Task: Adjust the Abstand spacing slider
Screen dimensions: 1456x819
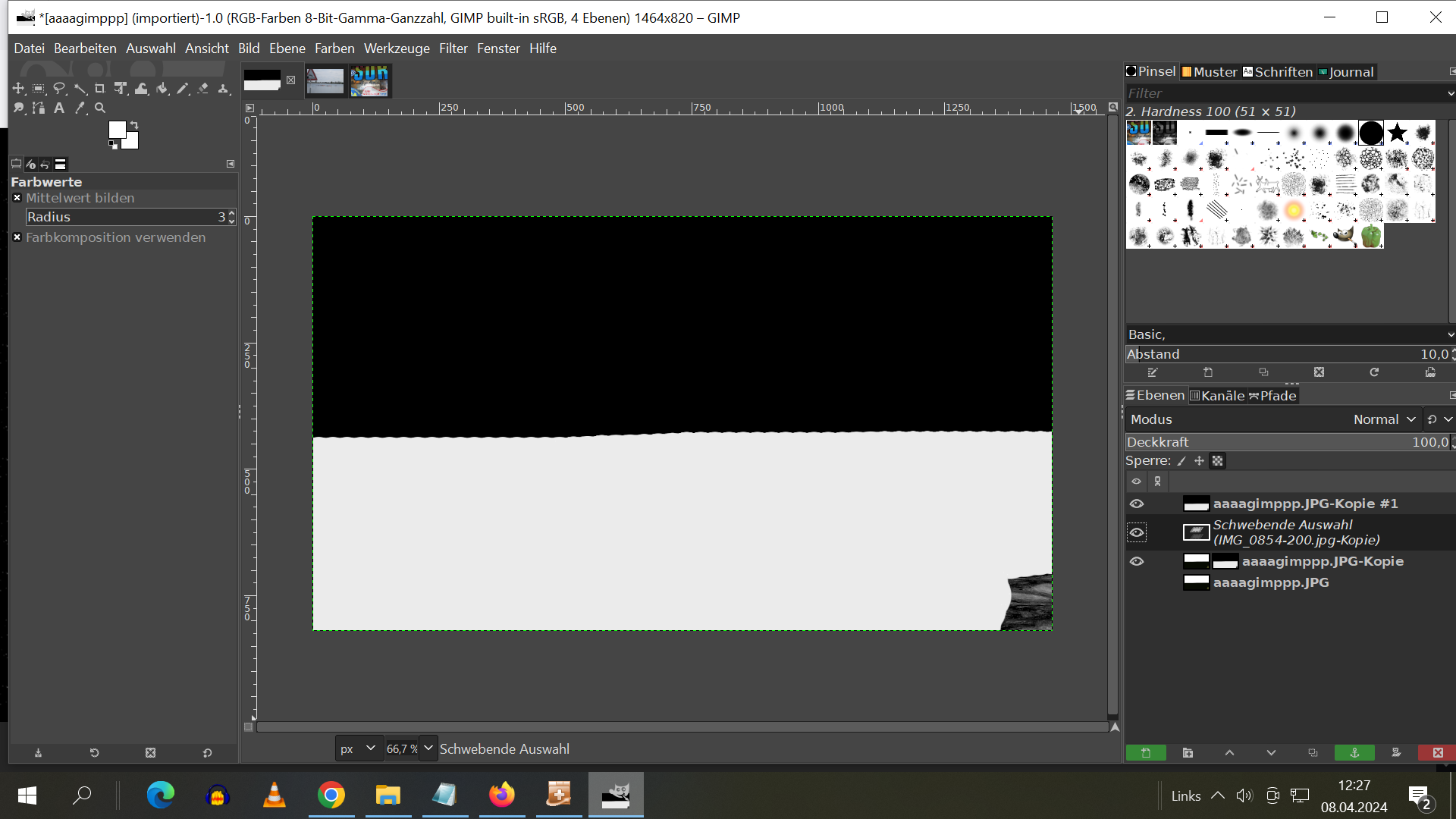Action: click(1288, 354)
